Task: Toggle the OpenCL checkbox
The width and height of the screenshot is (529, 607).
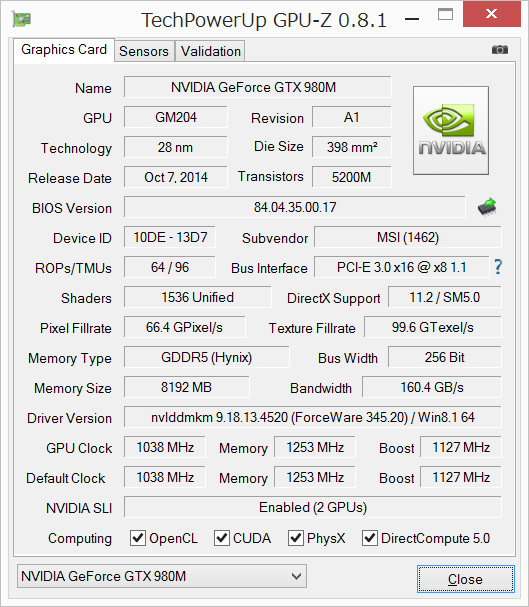Action: [x=138, y=538]
